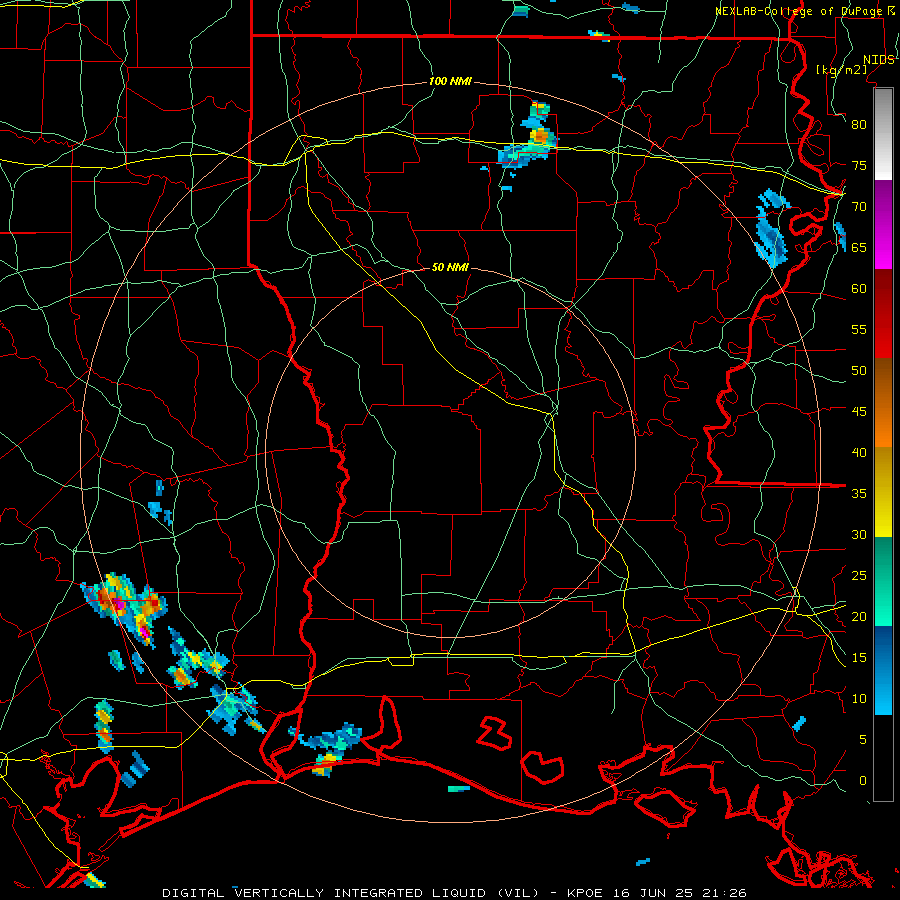
Task: Click the 0 value on the color scale
Action: [x=863, y=781]
